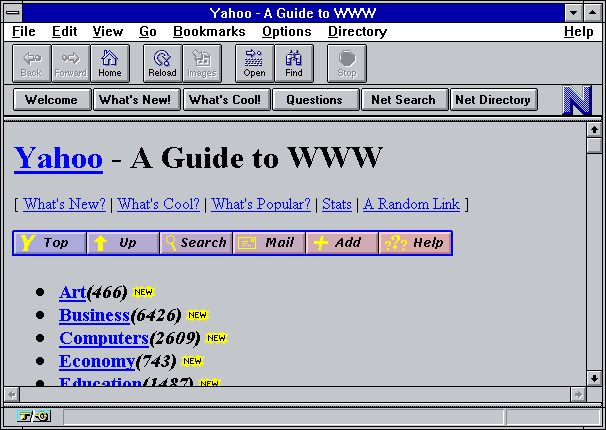This screenshot has width=606, height=430.
Task: Open the Options menu
Action: point(286,32)
